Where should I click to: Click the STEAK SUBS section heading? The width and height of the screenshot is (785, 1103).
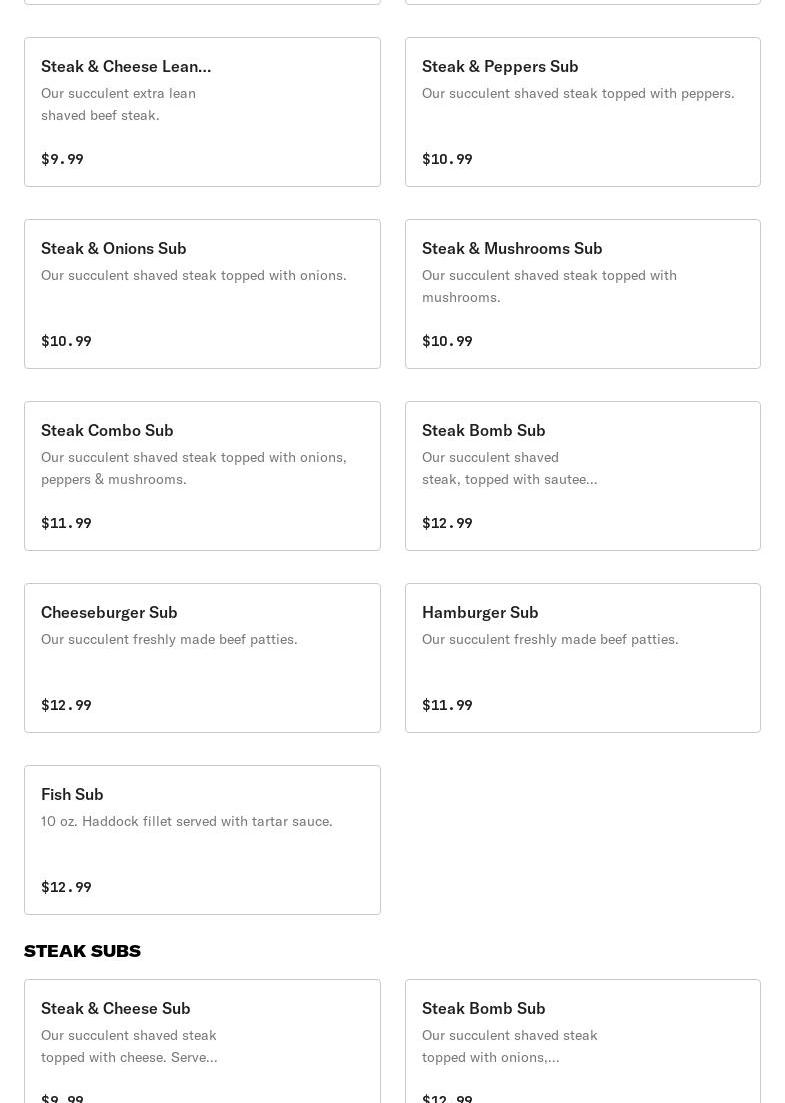[82, 951]
